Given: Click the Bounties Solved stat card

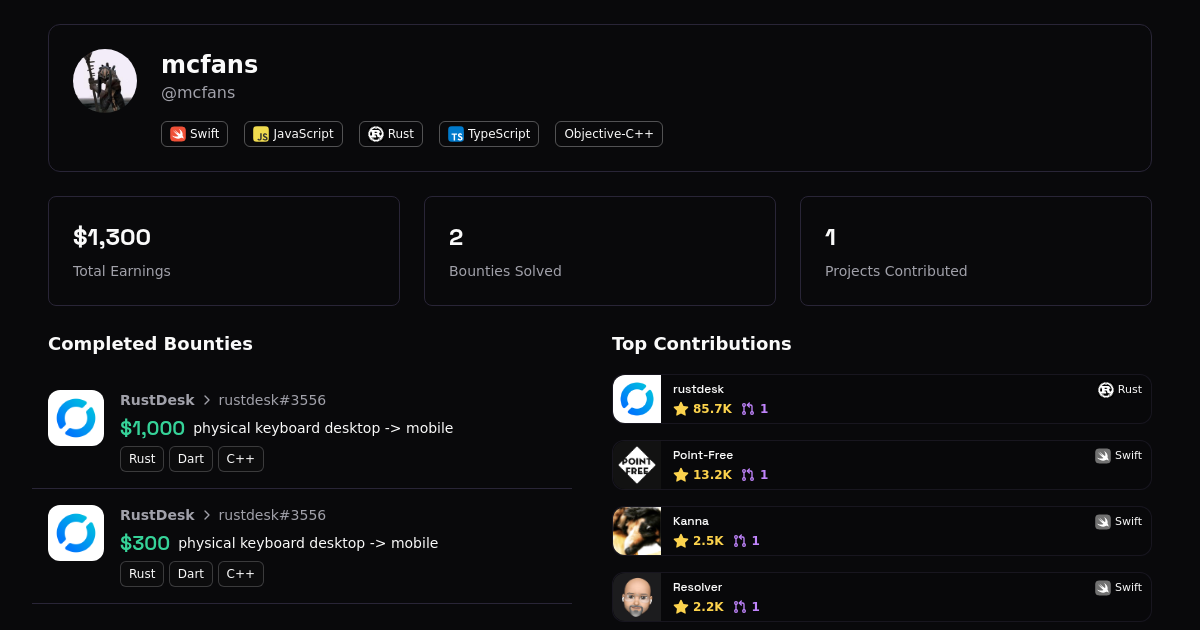Looking at the screenshot, I should pos(600,251).
